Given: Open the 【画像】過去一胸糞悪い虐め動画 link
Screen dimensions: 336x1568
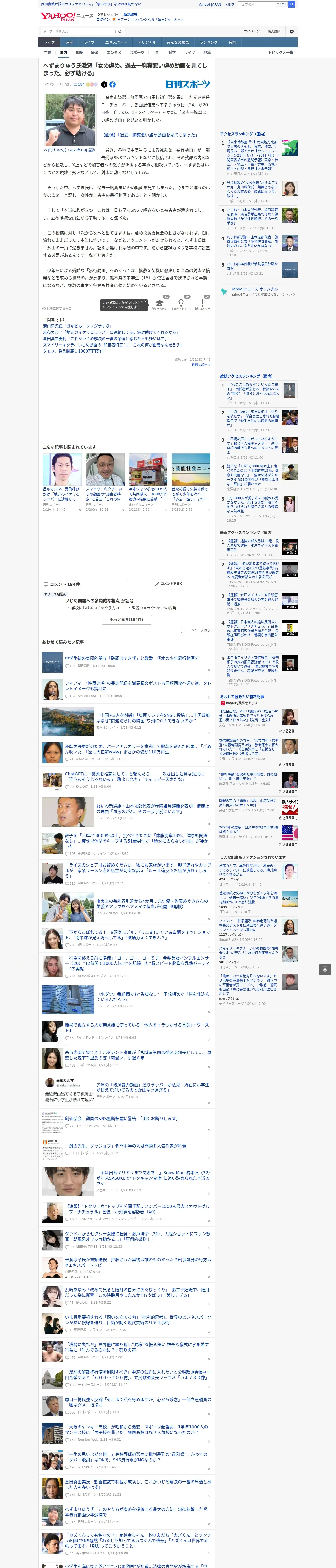Looking at the screenshot, I should coord(149,135).
